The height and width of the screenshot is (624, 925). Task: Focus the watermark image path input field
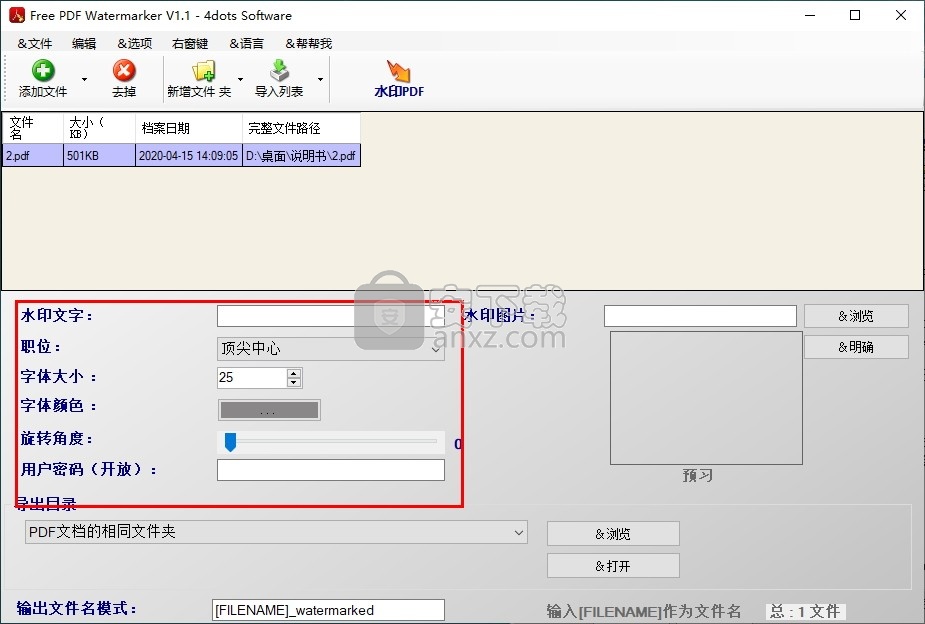point(700,316)
